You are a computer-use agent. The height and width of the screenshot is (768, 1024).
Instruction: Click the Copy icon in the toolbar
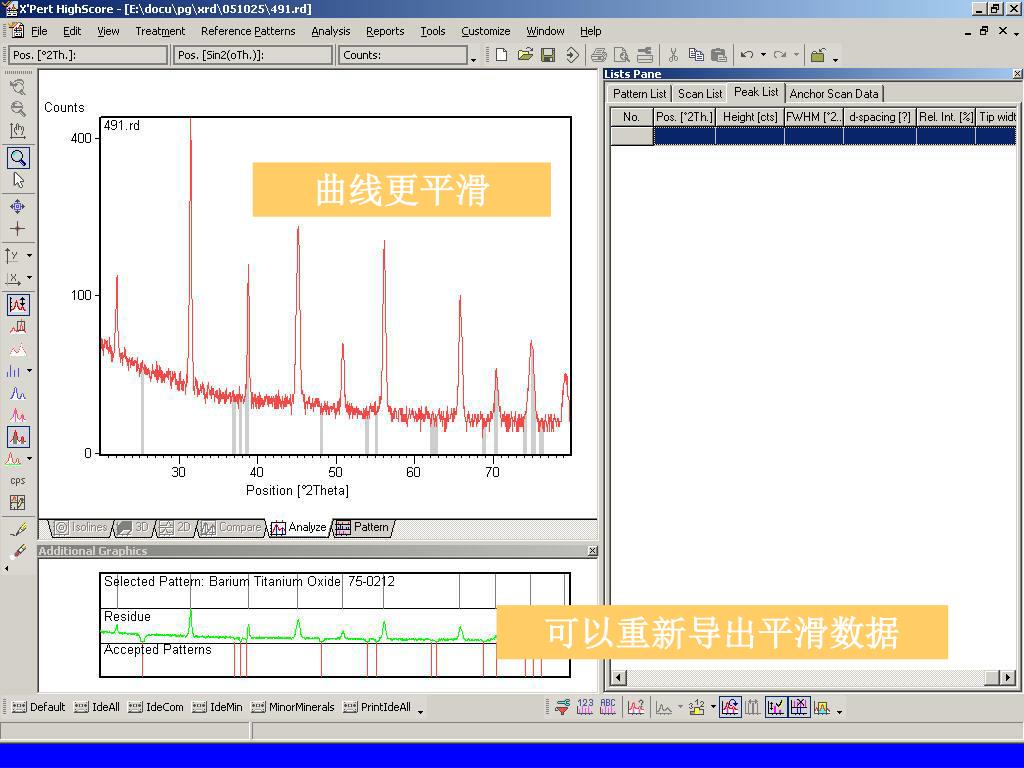(696, 56)
